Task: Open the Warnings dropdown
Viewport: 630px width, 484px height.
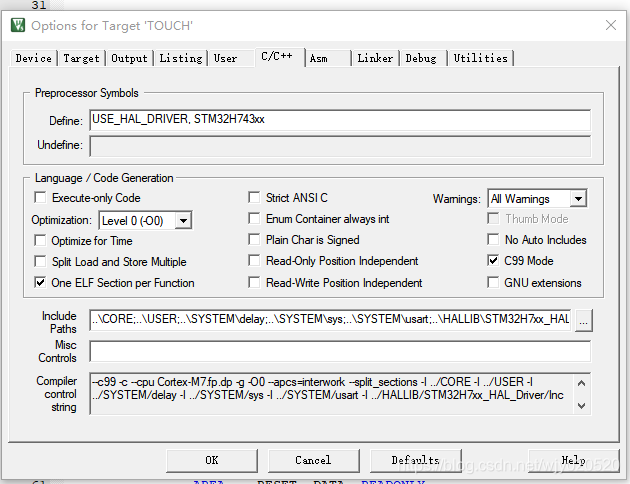Action: point(578,198)
